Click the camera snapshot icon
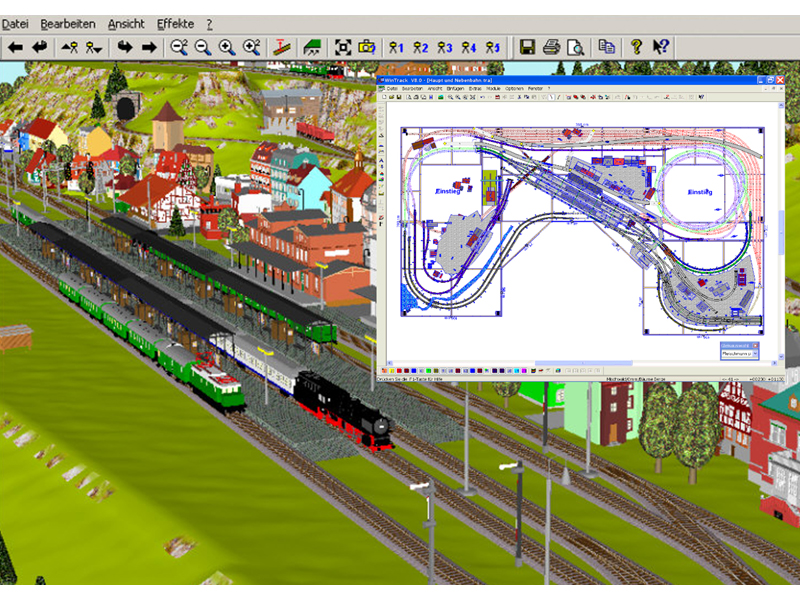 click(368, 46)
